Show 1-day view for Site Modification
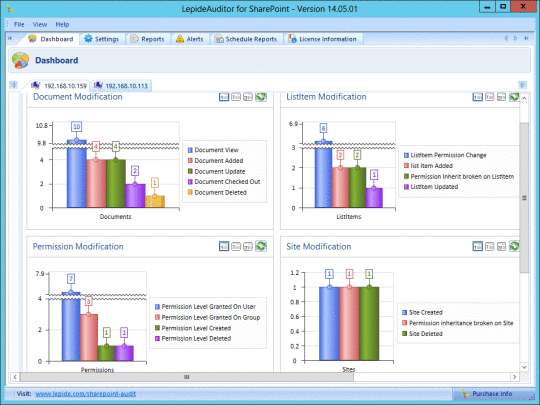540x405 pixels. point(477,246)
